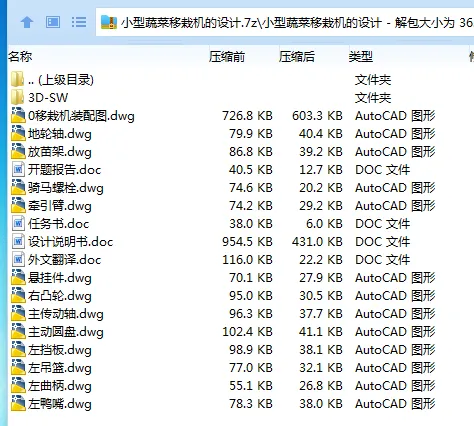Image resolution: width=474 pixels, height=426 pixels.
Task: Select file name 主动圆盘.dwg
Action: (66, 332)
